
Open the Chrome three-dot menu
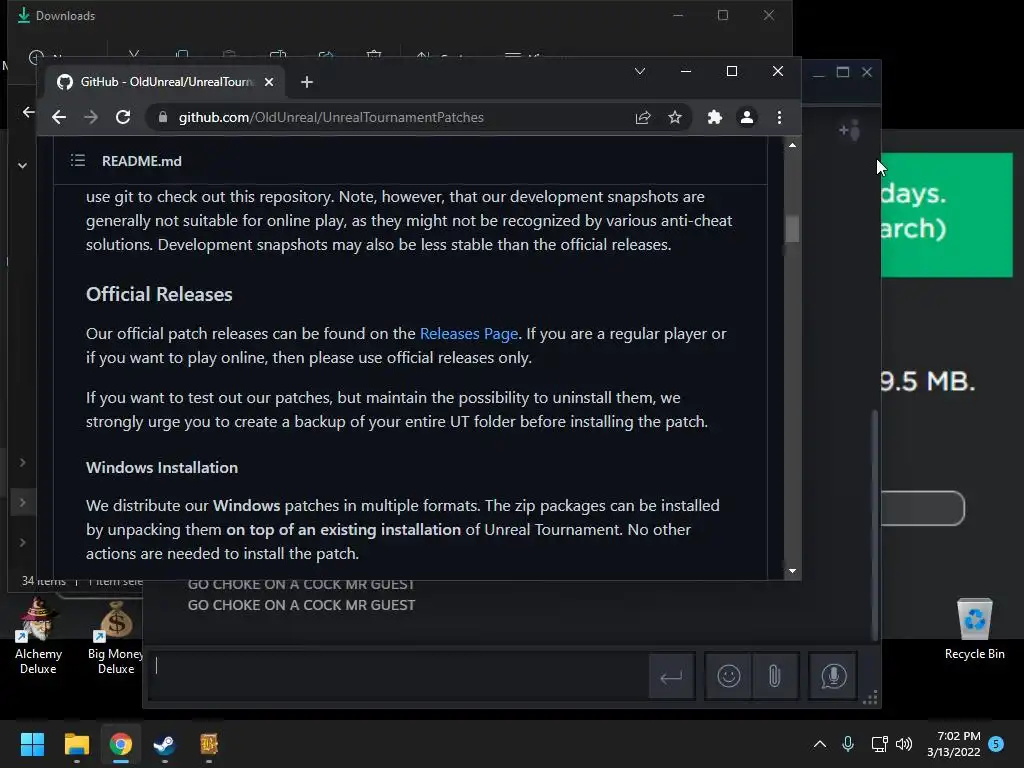point(779,118)
